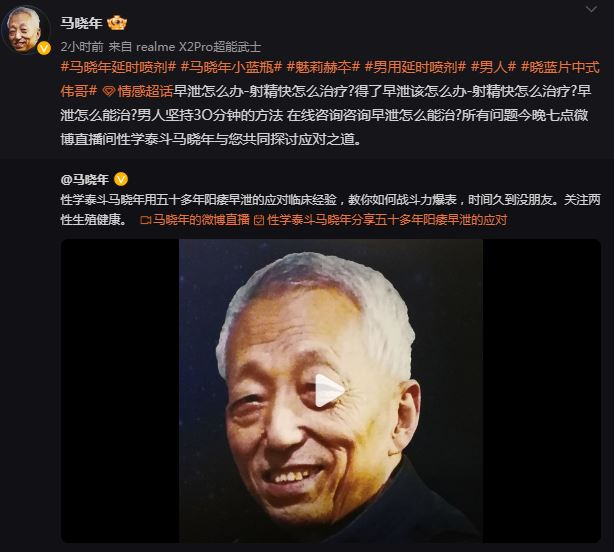Click the crown VIP membership icon
The width and height of the screenshot is (614, 552).
117,23
